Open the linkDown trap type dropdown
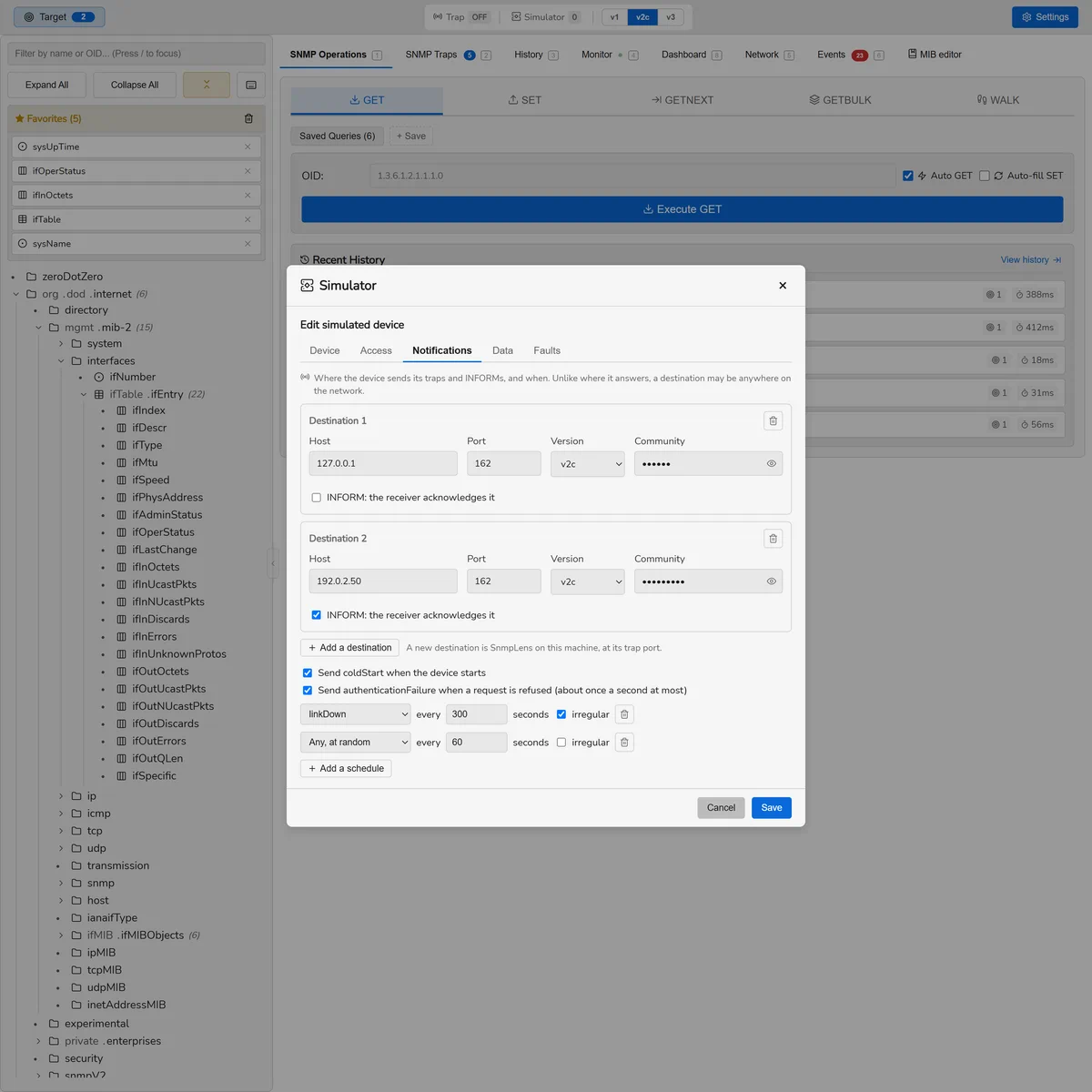 point(356,714)
